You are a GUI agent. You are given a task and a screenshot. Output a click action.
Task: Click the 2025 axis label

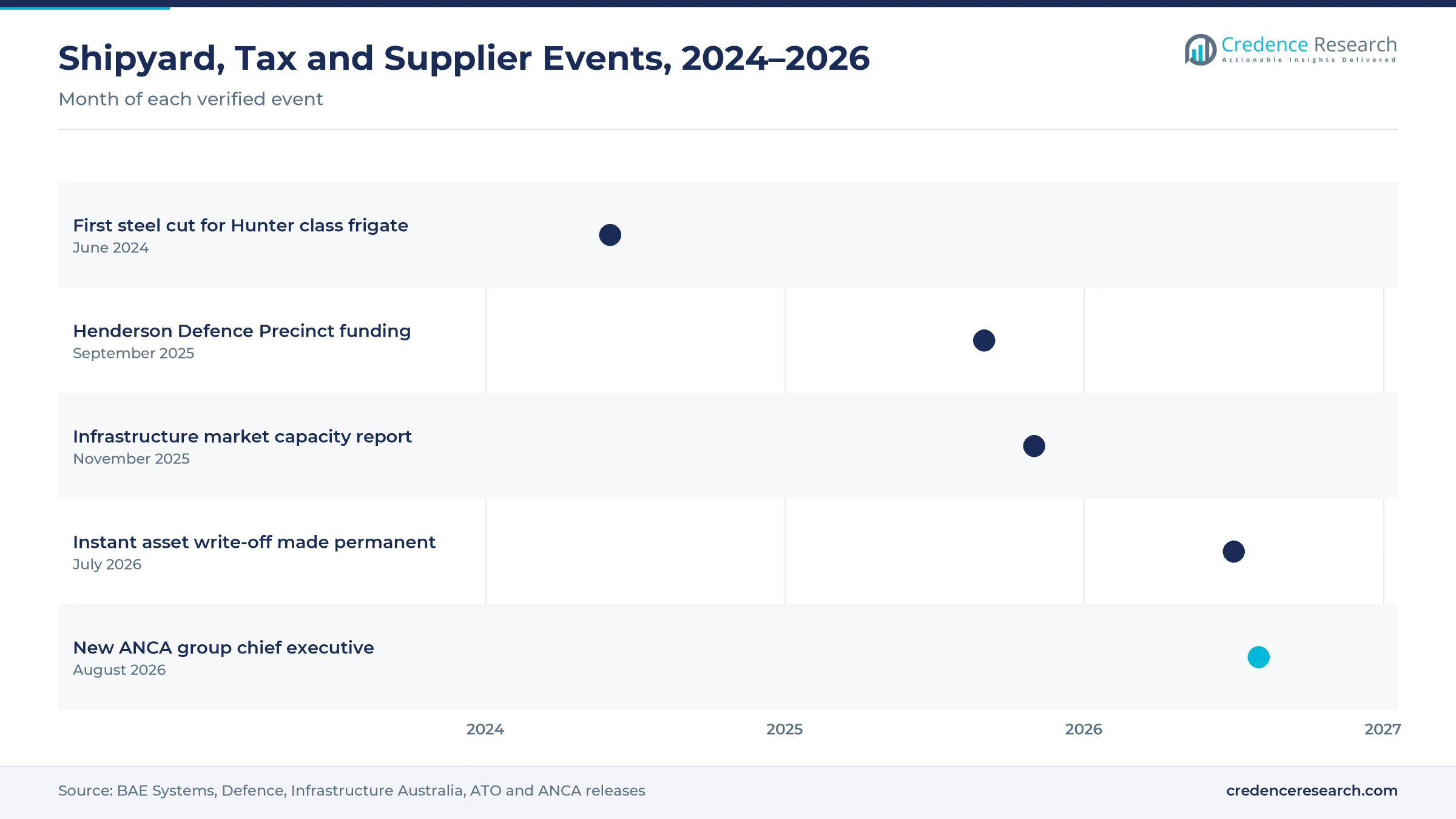[x=784, y=729]
